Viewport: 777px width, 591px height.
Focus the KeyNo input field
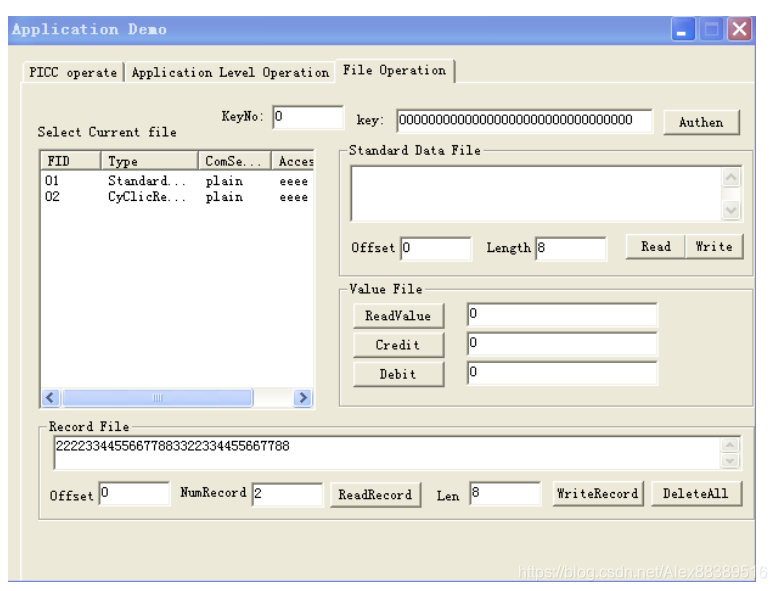pos(308,117)
